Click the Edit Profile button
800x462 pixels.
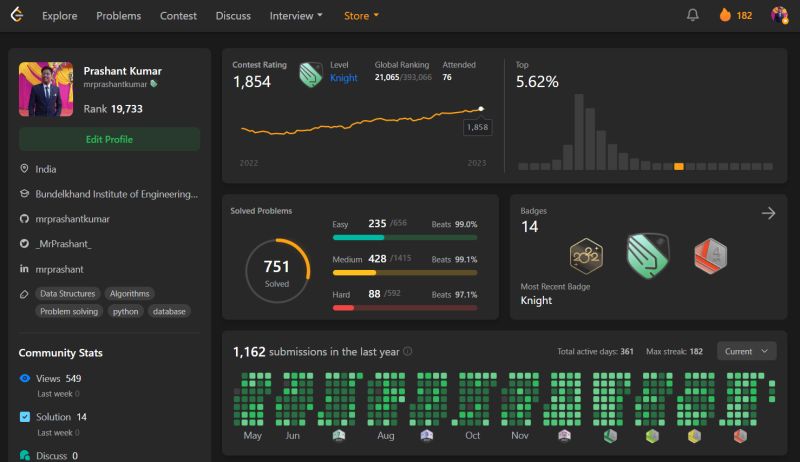pos(109,139)
